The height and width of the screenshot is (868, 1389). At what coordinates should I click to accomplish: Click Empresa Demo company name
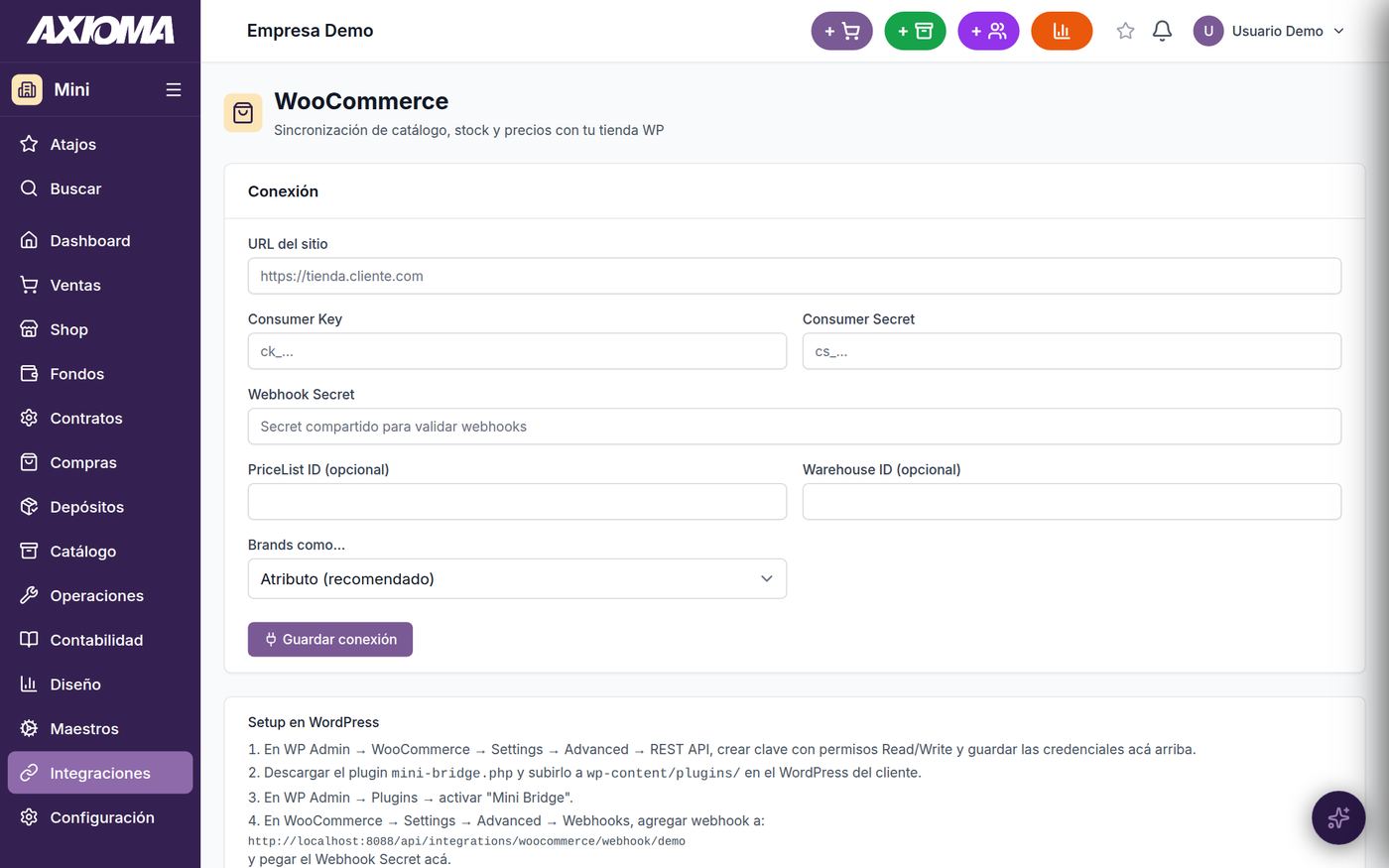311,31
